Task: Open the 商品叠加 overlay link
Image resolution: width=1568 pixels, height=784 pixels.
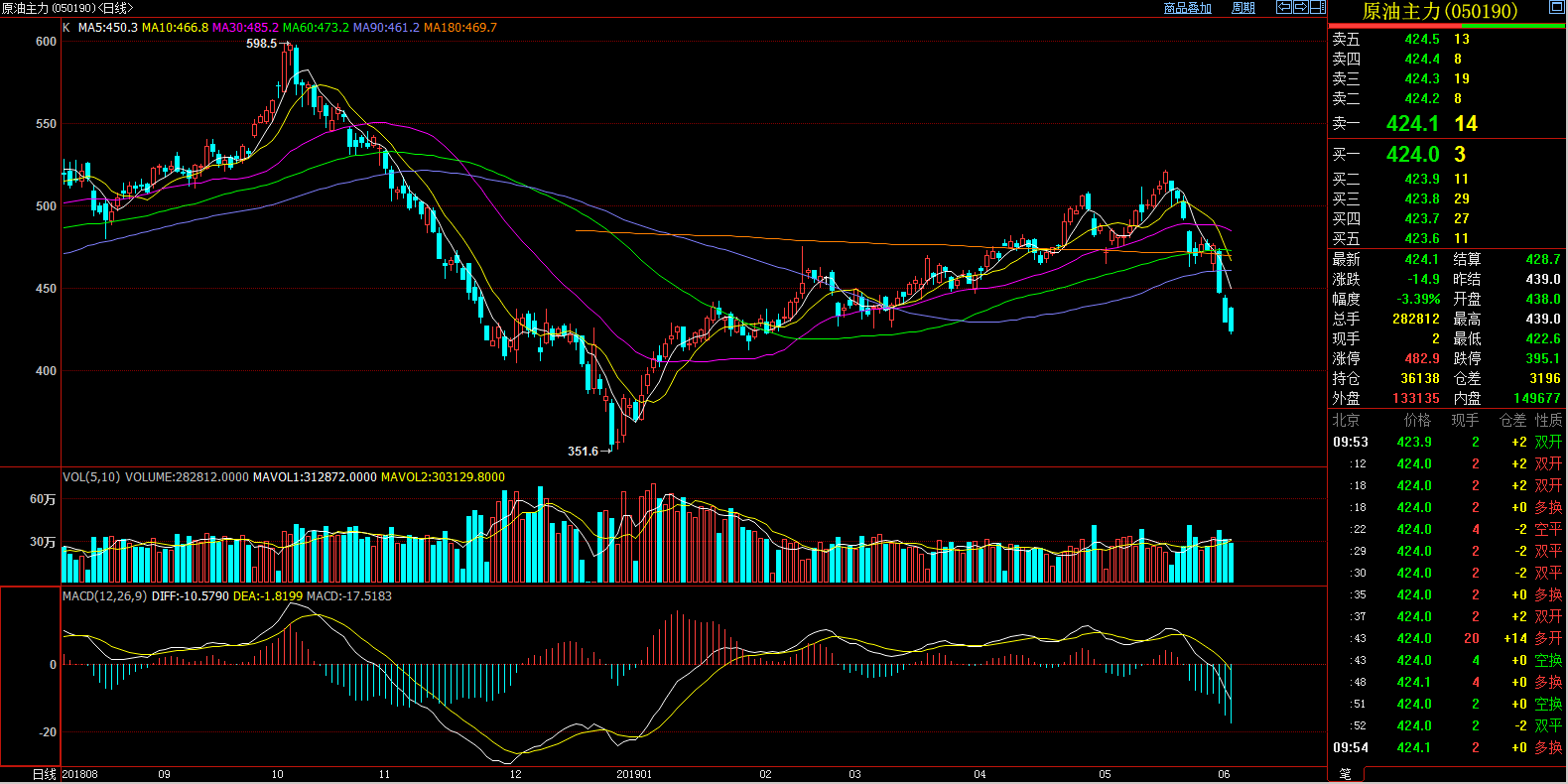Action: [1187, 8]
